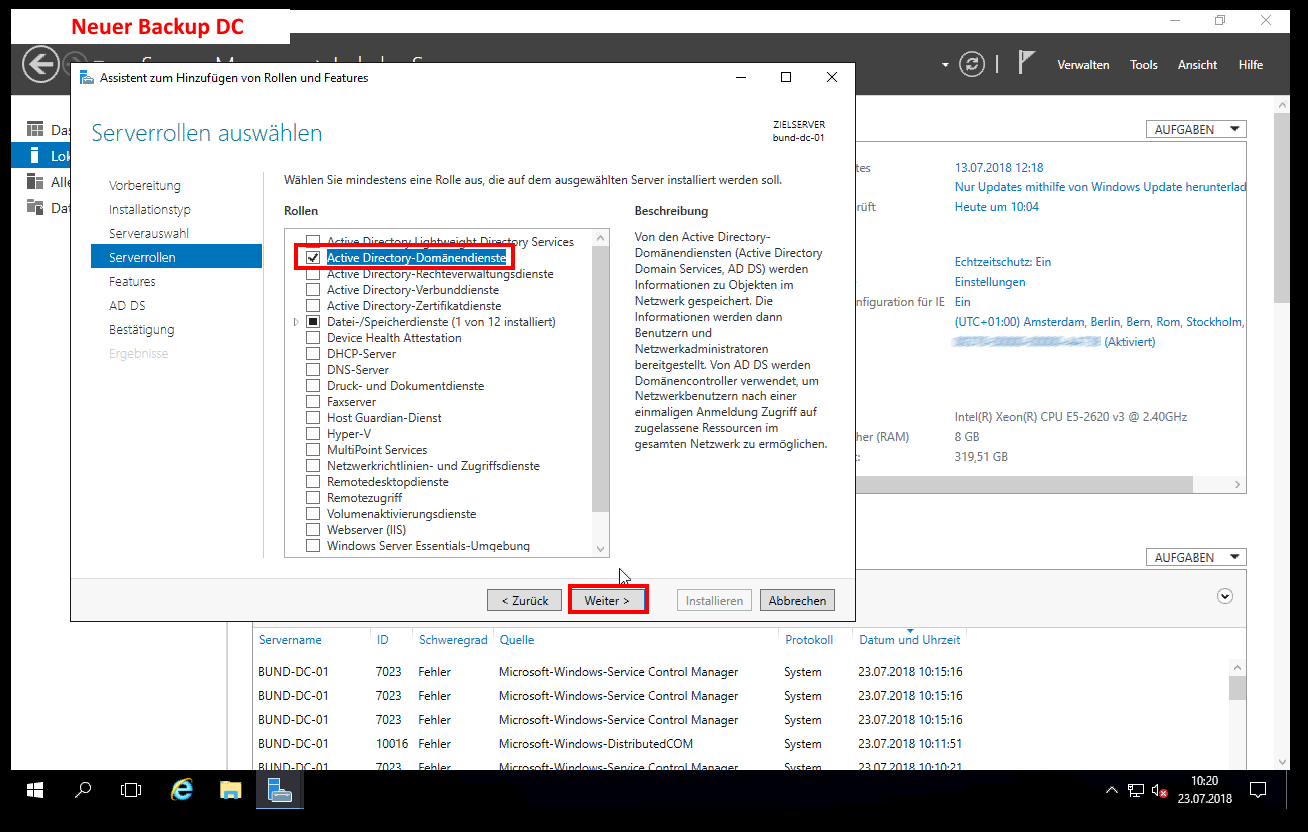Uncheck Active Directory-Domänendienste role
Image resolution: width=1308 pixels, height=832 pixels.
[x=313, y=258]
